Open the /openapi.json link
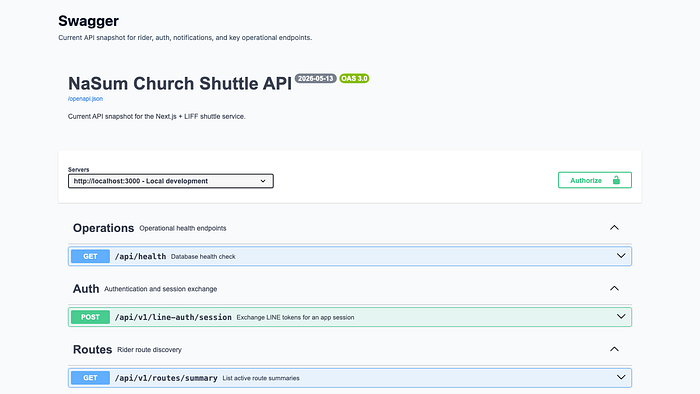Screen dimensions: 700x394 (85, 99)
